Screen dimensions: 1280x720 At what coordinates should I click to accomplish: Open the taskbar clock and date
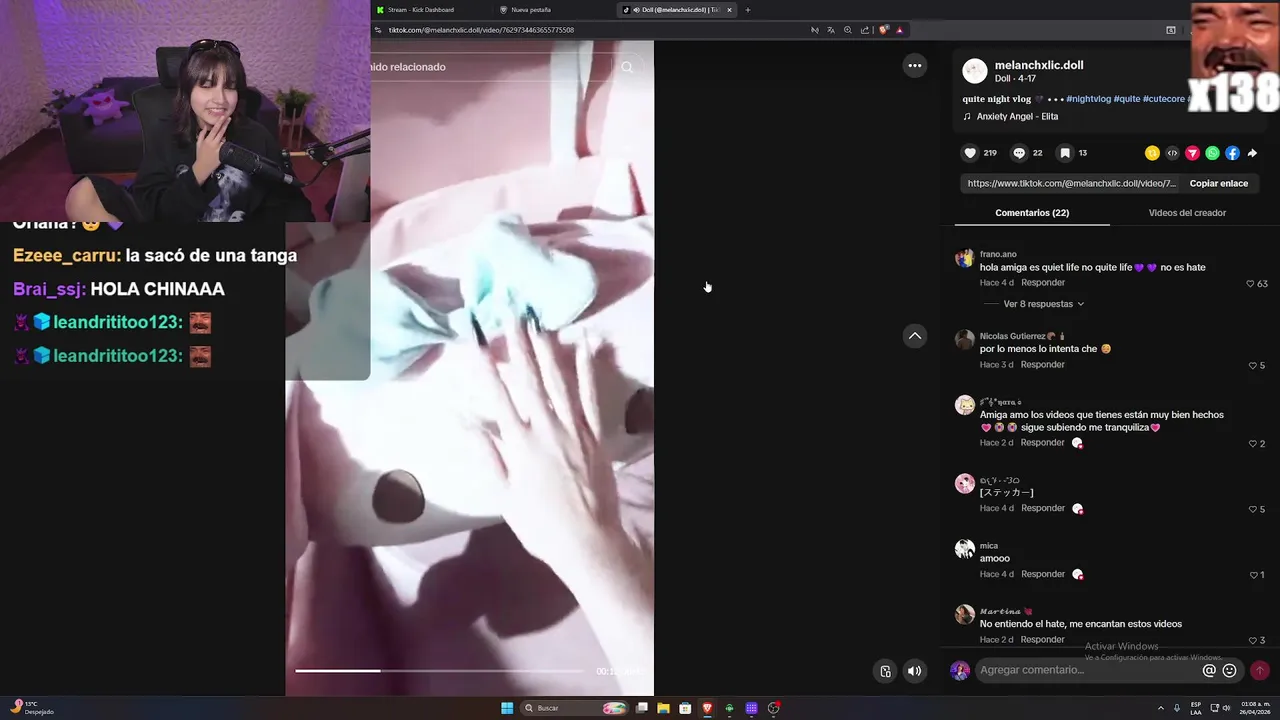(1254, 708)
